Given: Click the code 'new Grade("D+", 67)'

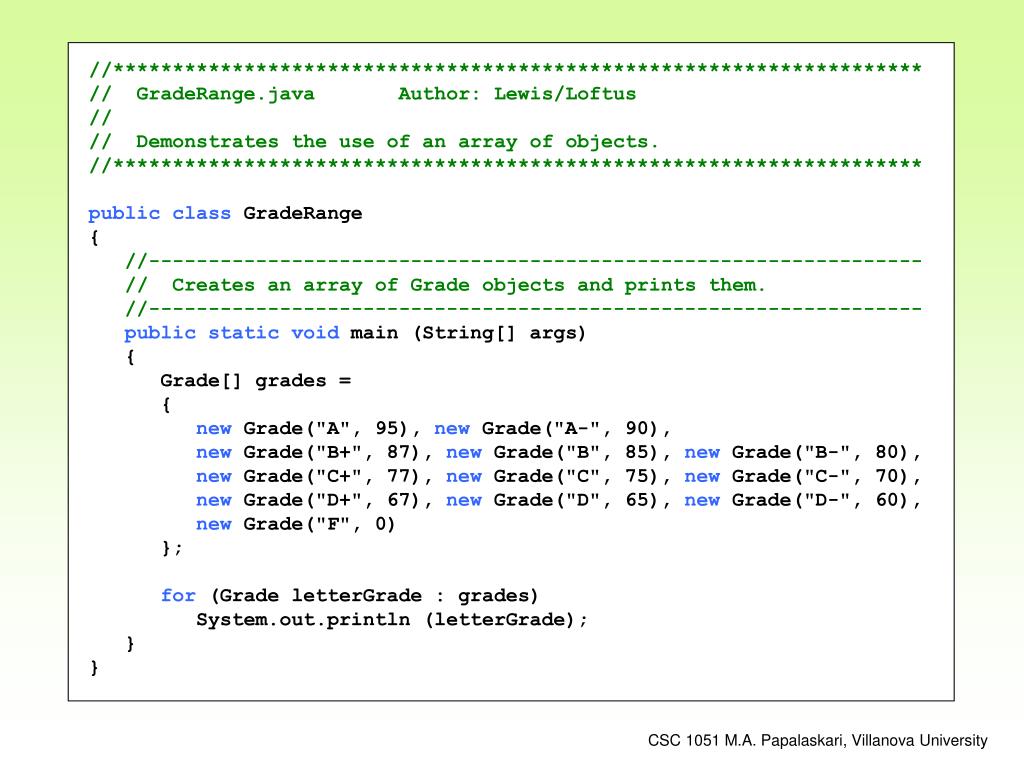Looking at the screenshot, I should [x=308, y=500].
